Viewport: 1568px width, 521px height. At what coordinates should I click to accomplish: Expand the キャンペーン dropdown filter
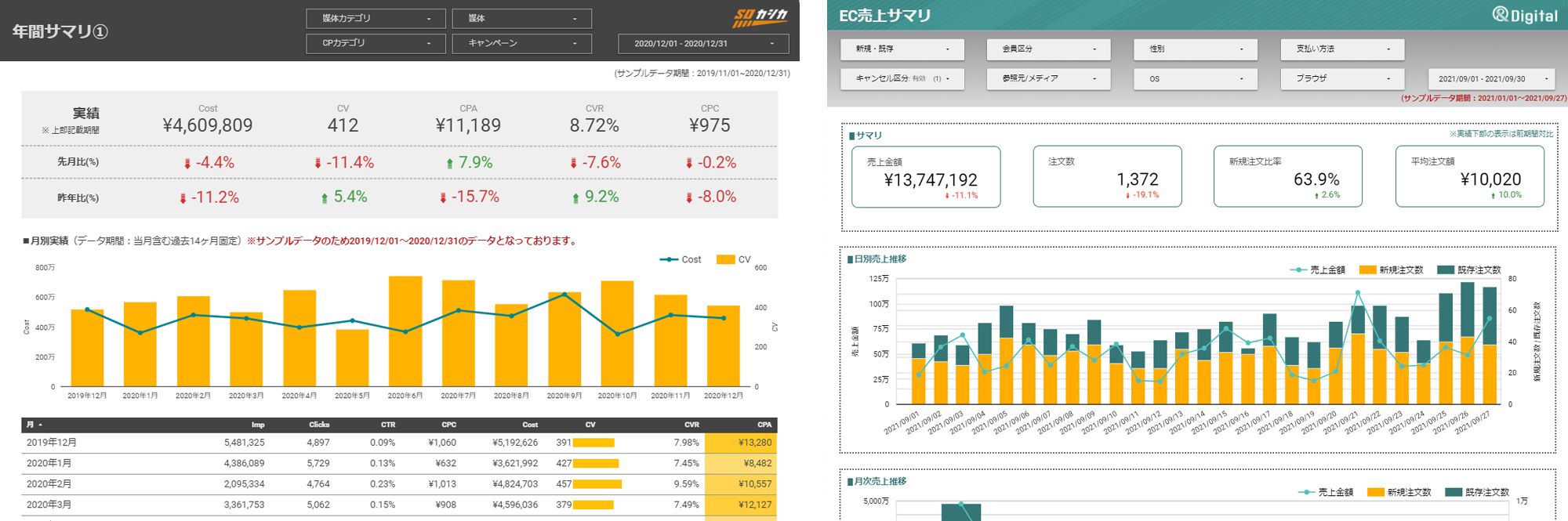tap(521, 43)
